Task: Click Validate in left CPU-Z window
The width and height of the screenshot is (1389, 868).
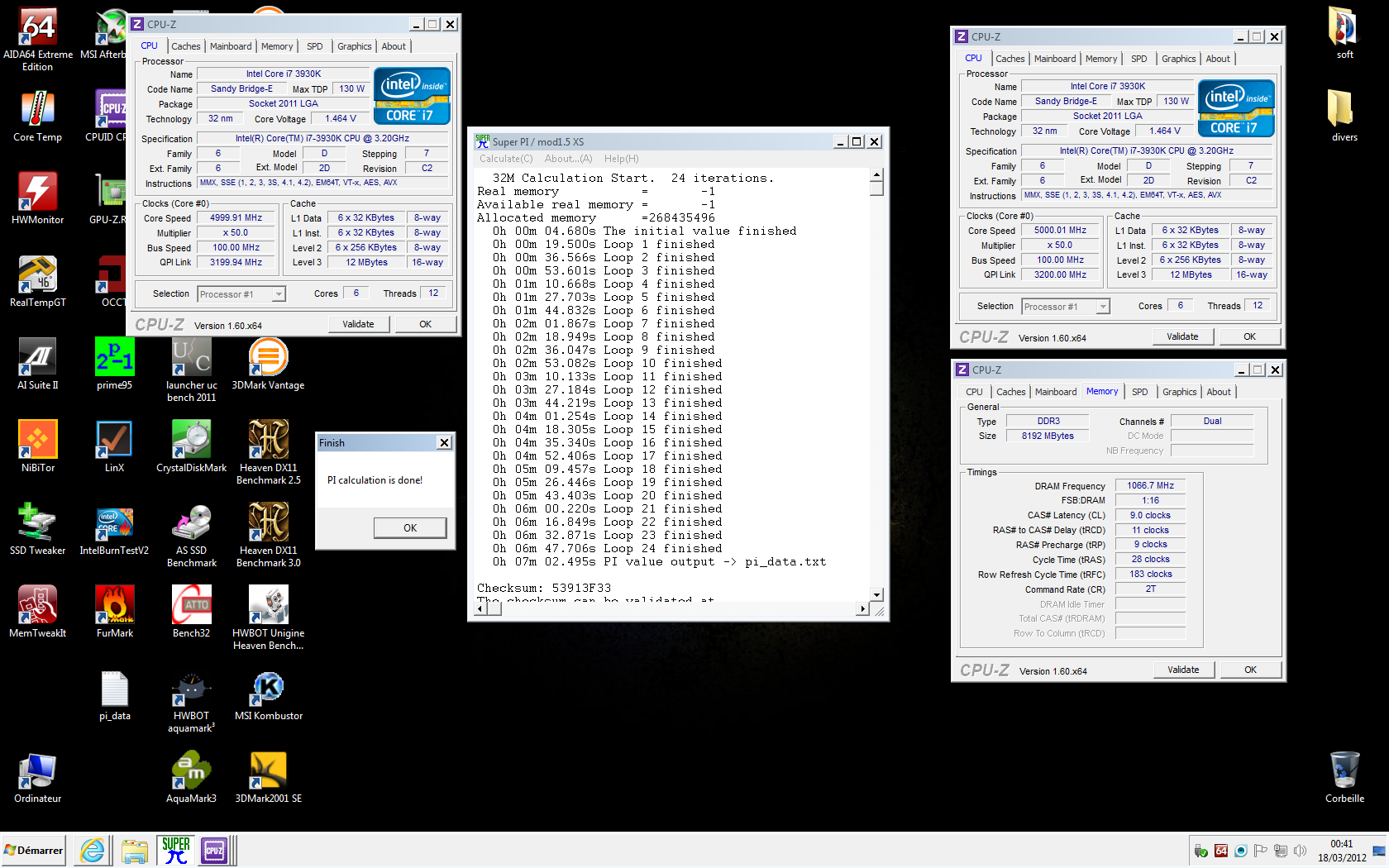Action: tap(358, 324)
